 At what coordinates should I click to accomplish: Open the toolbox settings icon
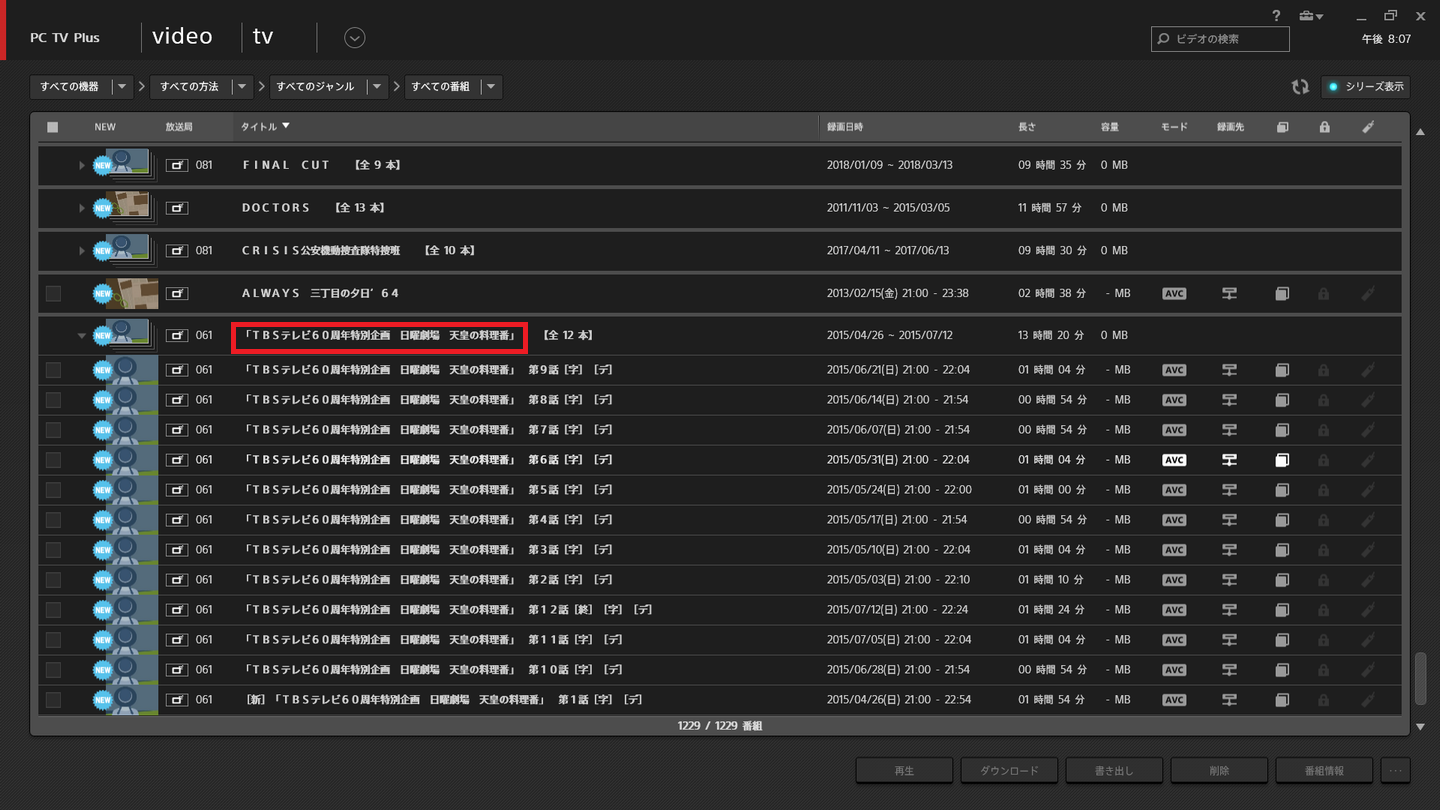(1309, 16)
